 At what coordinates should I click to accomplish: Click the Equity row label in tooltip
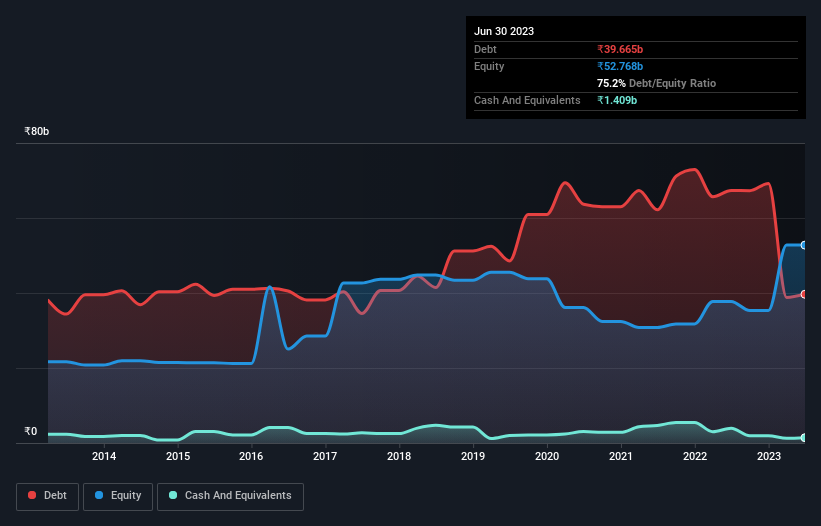click(489, 66)
